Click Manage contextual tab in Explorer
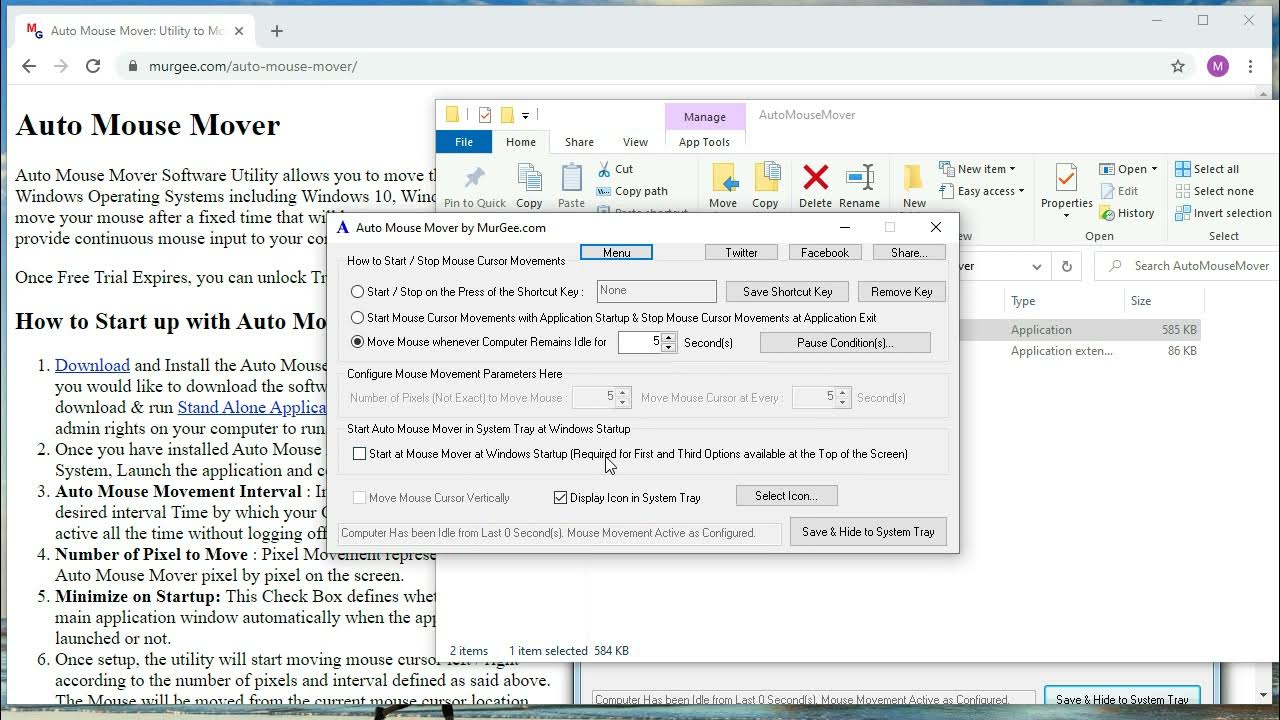Image resolution: width=1280 pixels, height=720 pixels. pyautogui.click(x=705, y=117)
